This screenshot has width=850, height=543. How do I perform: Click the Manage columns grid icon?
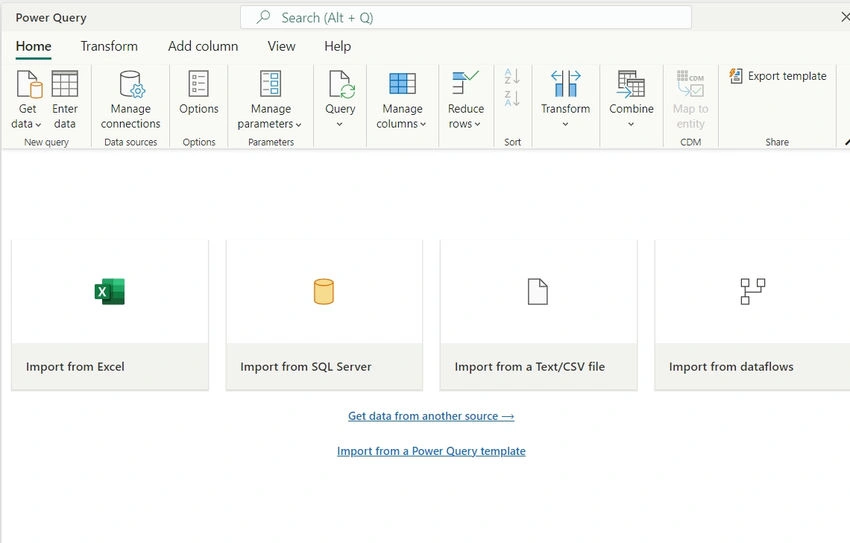(402, 84)
